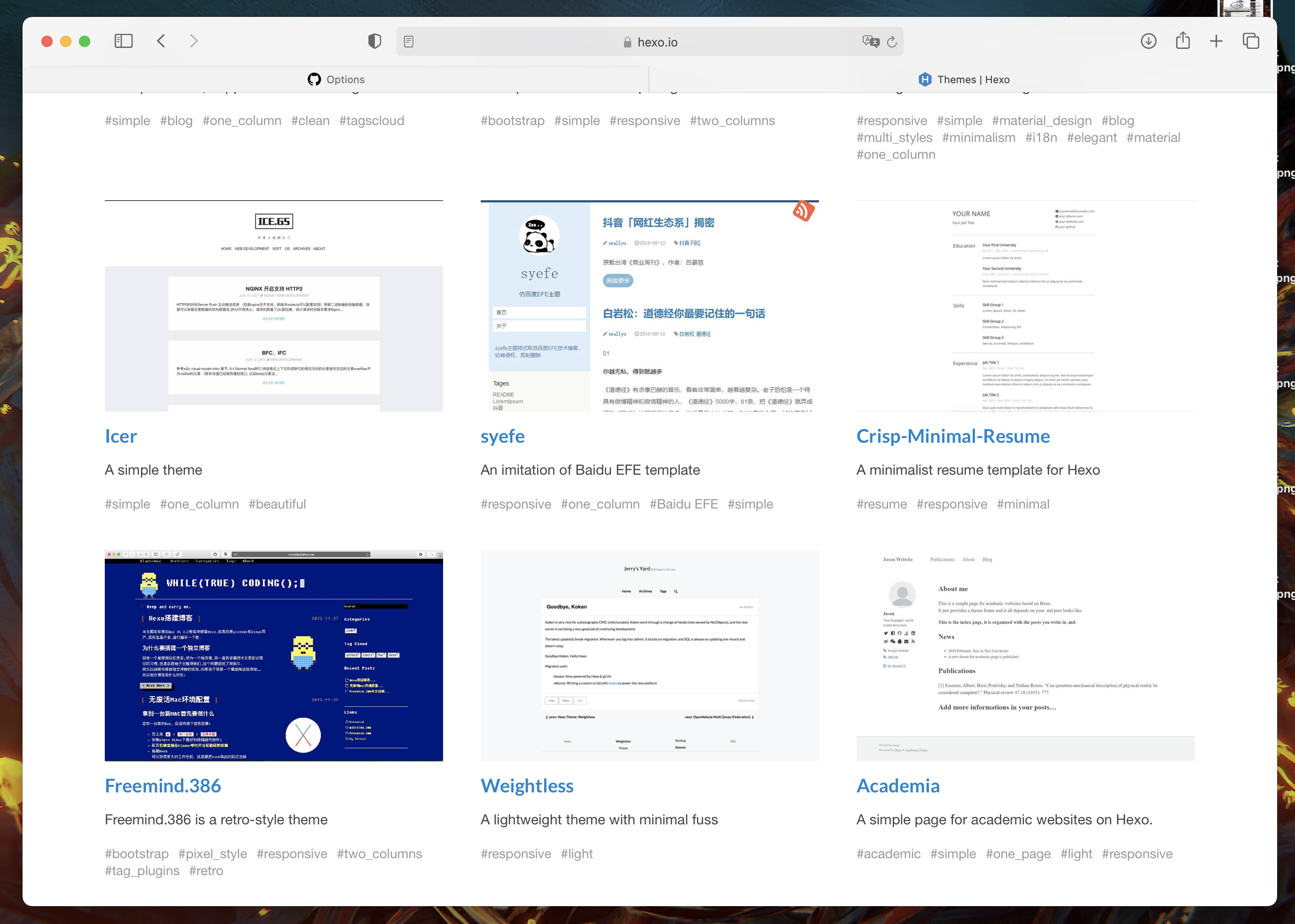1295x924 pixels.
Task: Show reader view icon in address bar
Action: coord(409,41)
